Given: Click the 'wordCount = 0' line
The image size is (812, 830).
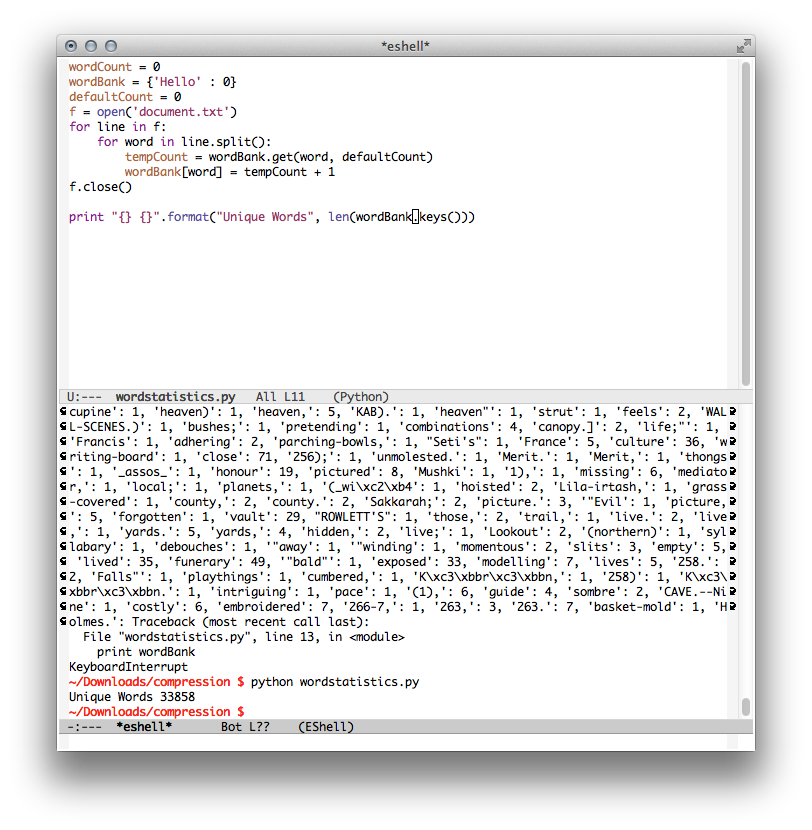Looking at the screenshot, I should click(114, 67).
